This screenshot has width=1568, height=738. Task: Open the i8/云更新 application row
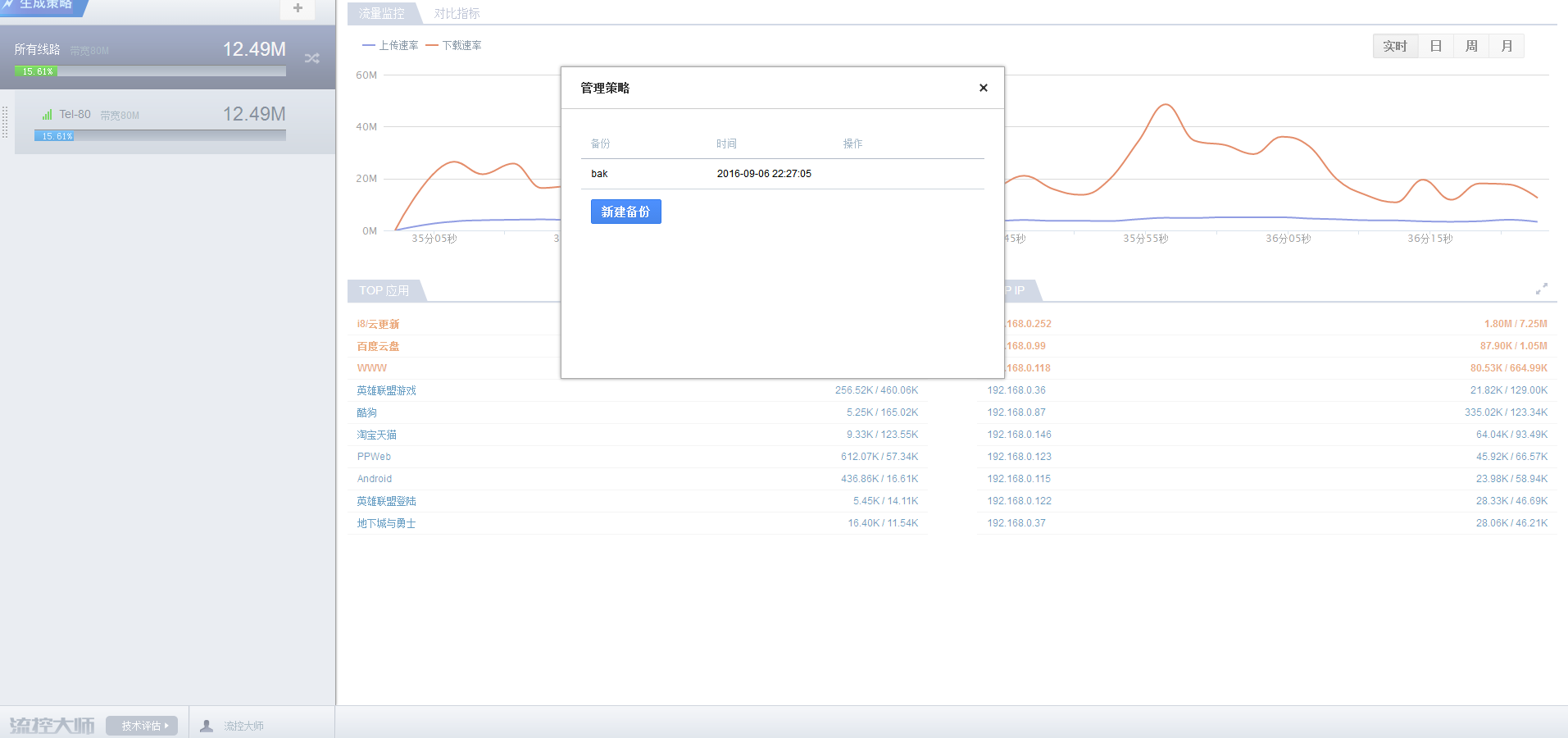click(x=378, y=324)
